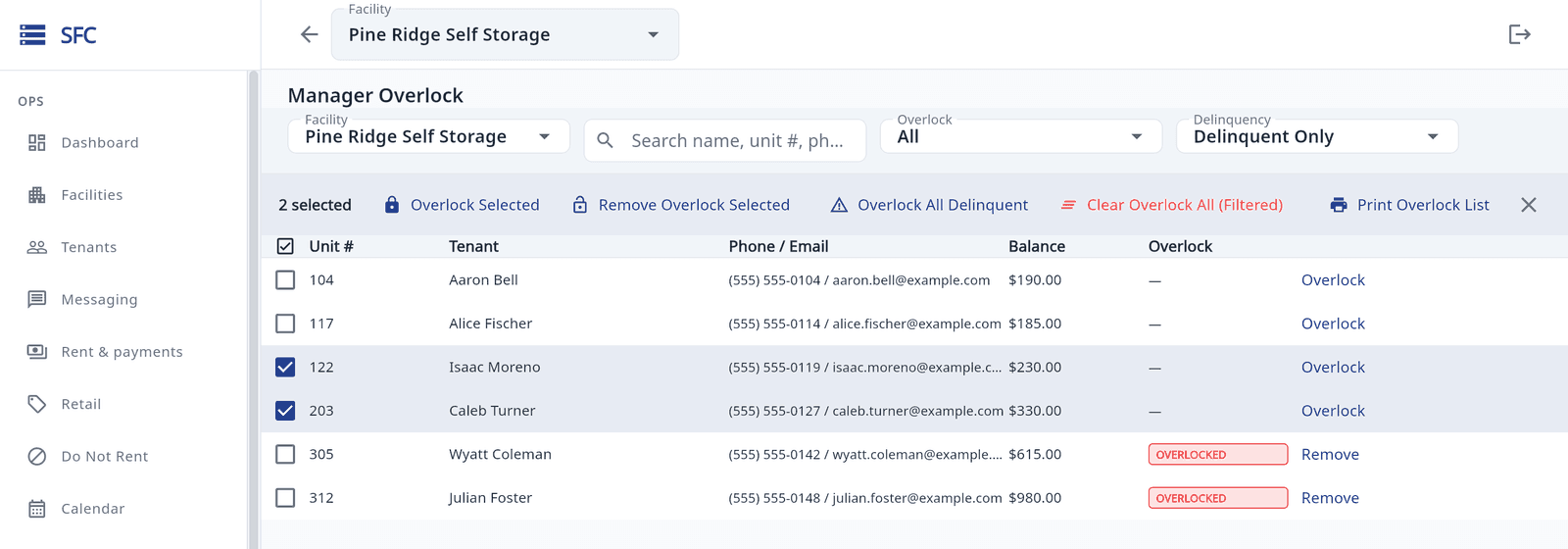
Task: Click OVERLOCKED badge for unit 312
Action: 1218,498
